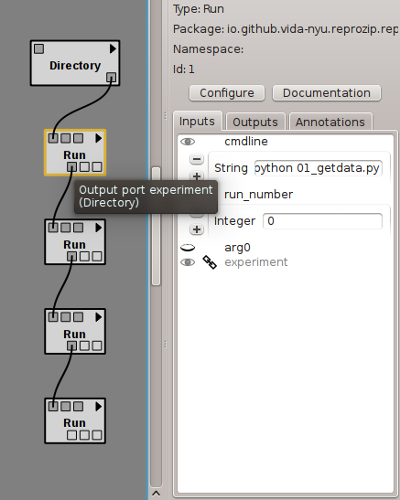
Task: Click the run_number Integer input field
Action: (x=323, y=221)
